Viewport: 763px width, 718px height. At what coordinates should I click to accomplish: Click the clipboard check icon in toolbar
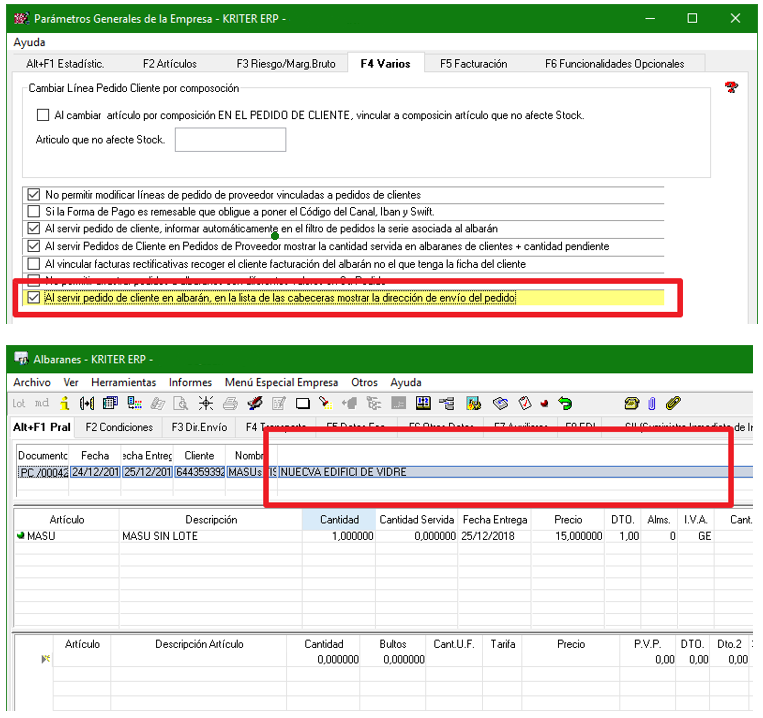525,403
